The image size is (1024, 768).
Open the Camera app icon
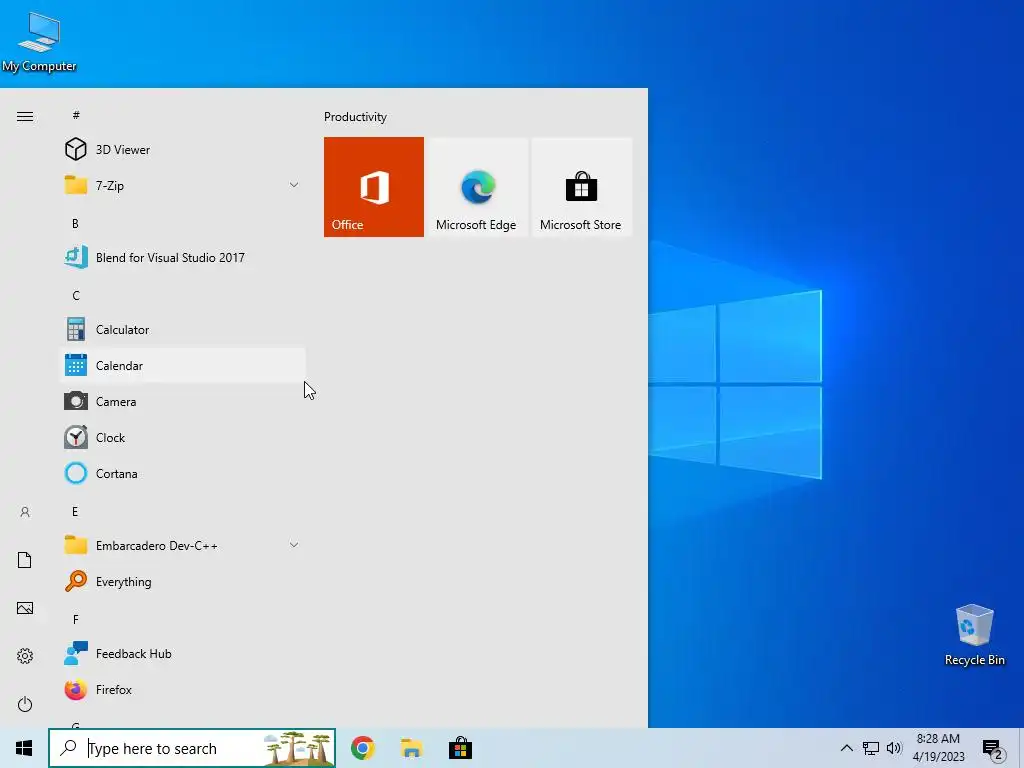point(76,401)
